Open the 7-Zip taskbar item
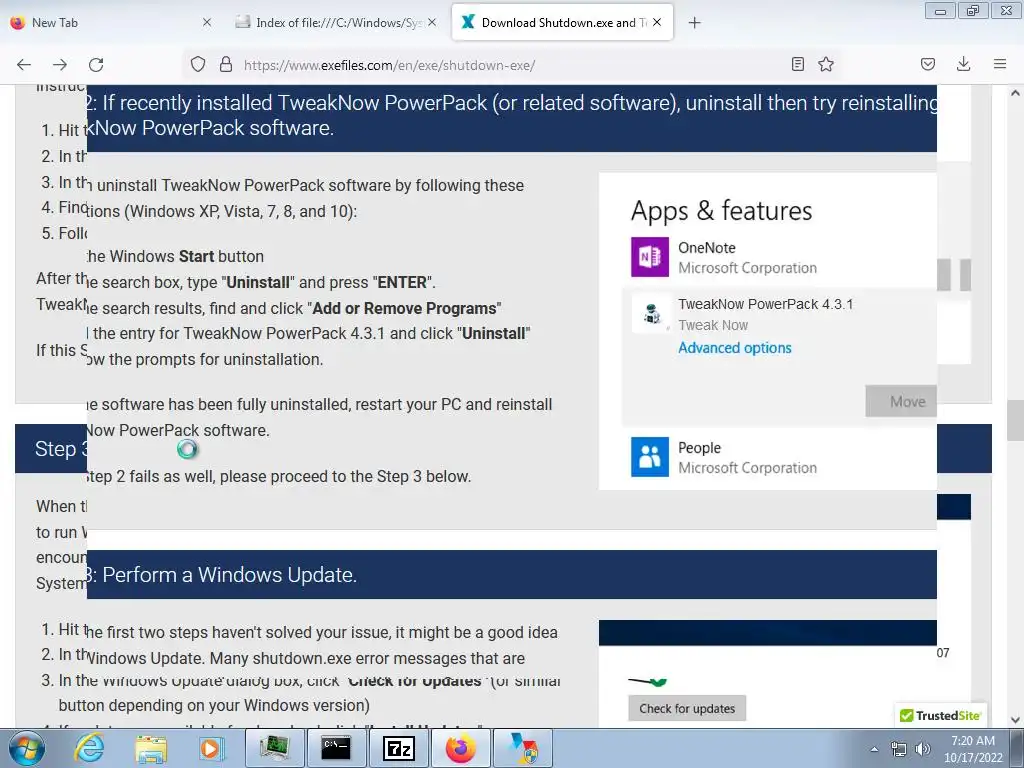1024x768 pixels. click(x=398, y=748)
